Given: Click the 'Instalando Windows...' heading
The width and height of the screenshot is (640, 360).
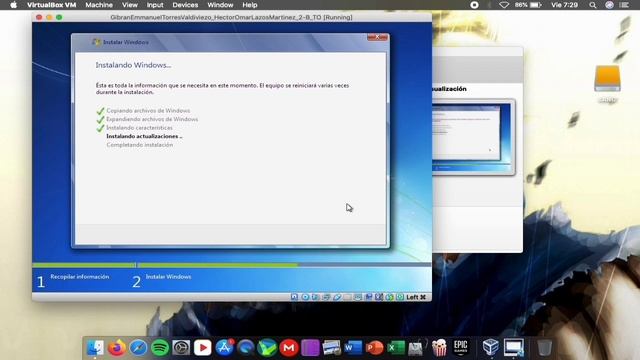Looking at the screenshot, I should coord(133,65).
